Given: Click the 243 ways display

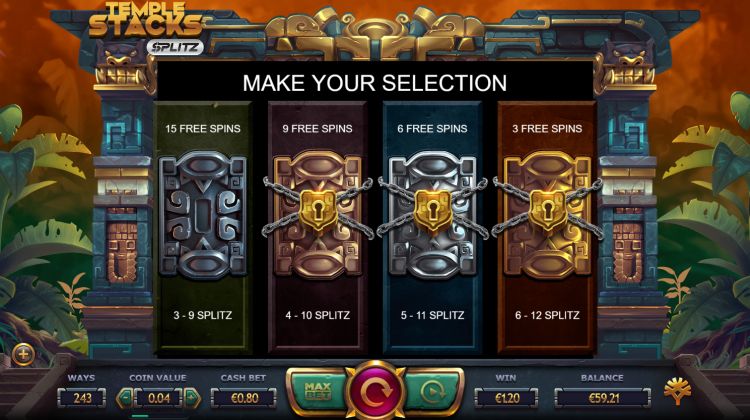Looking at the screenshot, I should [82, 398].
